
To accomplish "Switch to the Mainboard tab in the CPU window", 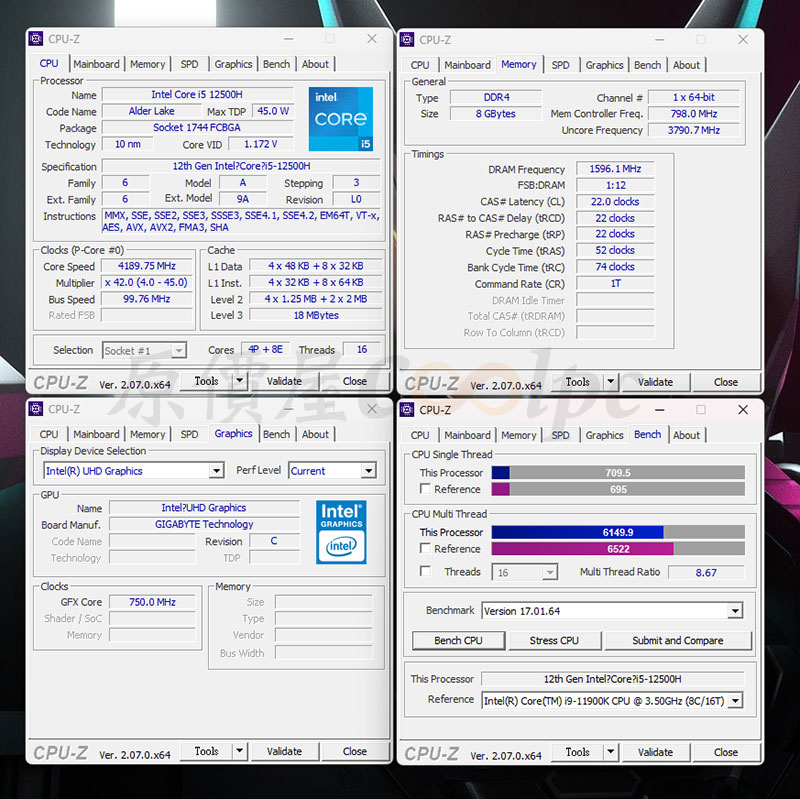I will point(96,64).
